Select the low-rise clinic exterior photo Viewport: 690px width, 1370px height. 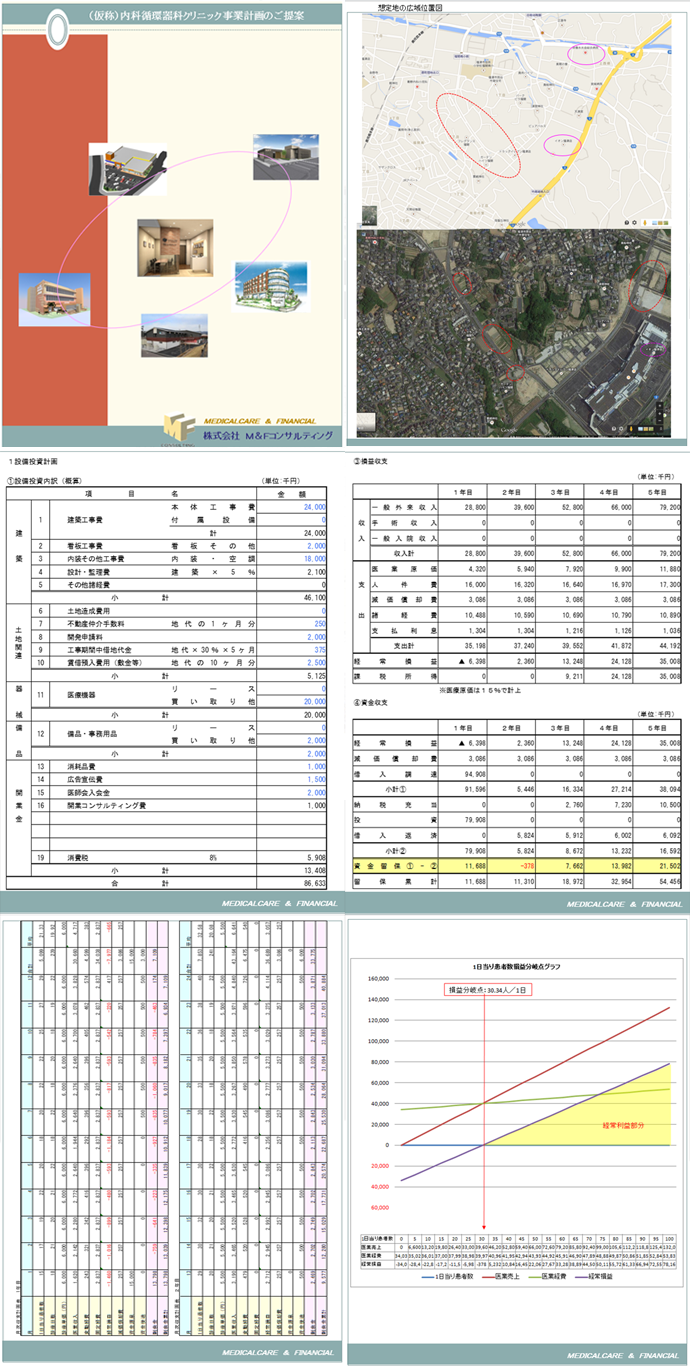coord(175,335)
